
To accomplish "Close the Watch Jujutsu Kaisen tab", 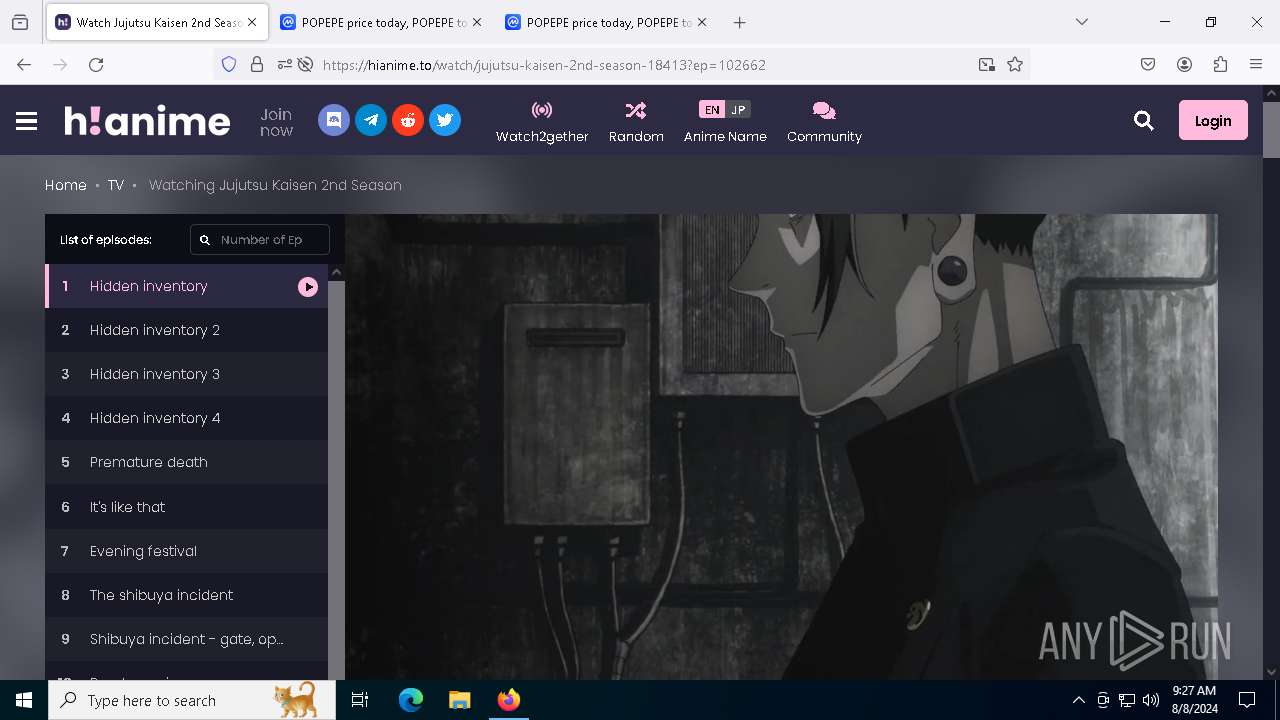I will 252,22.
